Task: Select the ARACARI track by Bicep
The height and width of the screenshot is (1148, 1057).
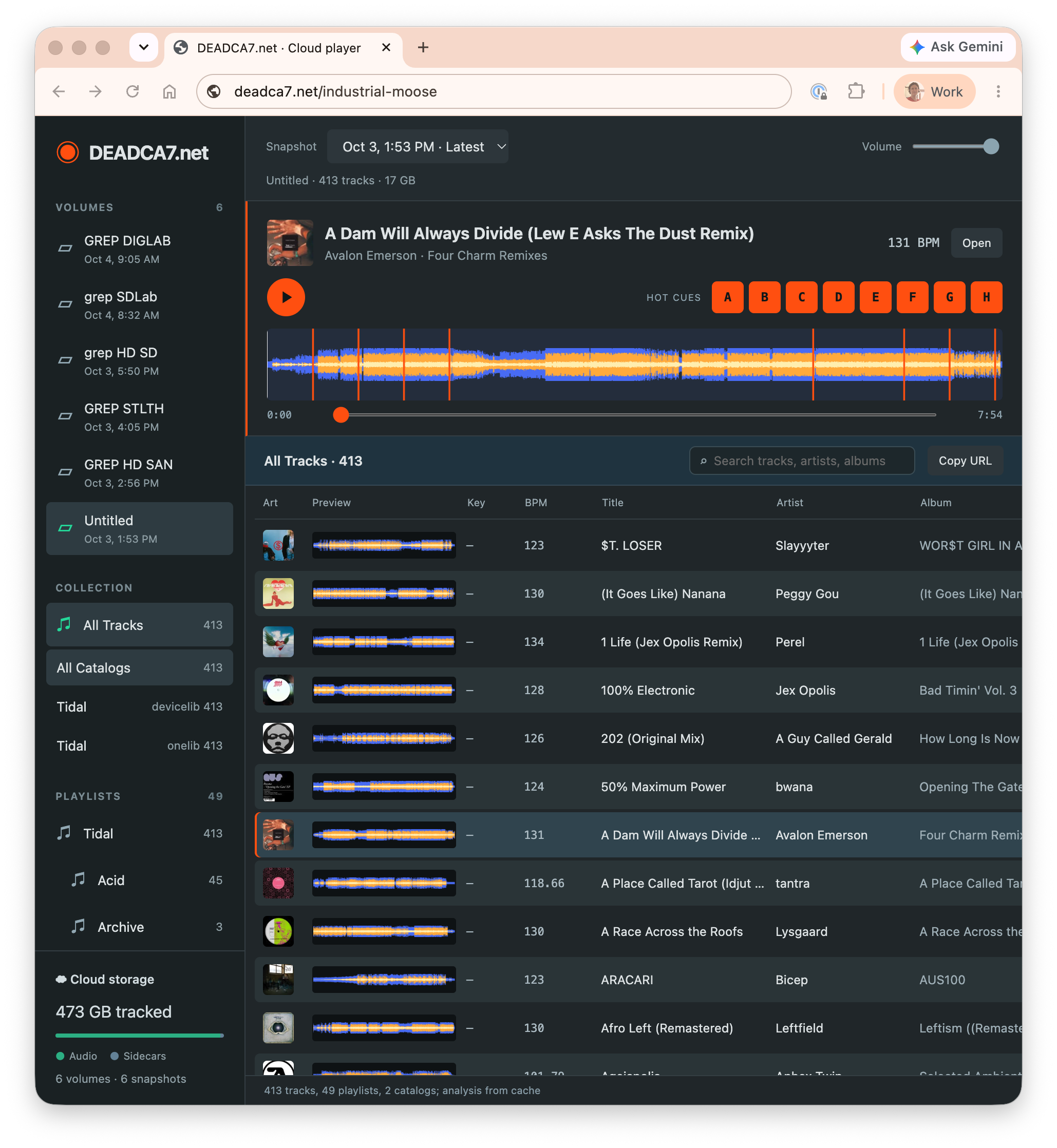Action: pos(638,981)
